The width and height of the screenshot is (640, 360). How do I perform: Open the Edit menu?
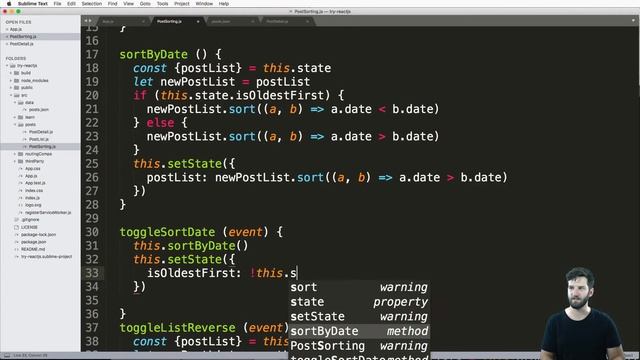[x=71, y=4]
